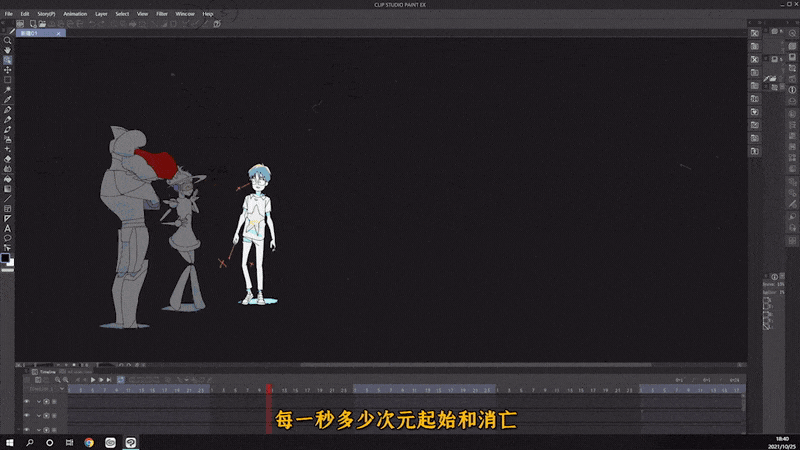Select the Fill bucket tool
The height and width of the screenshot is (450, 800).
point(7,179)
